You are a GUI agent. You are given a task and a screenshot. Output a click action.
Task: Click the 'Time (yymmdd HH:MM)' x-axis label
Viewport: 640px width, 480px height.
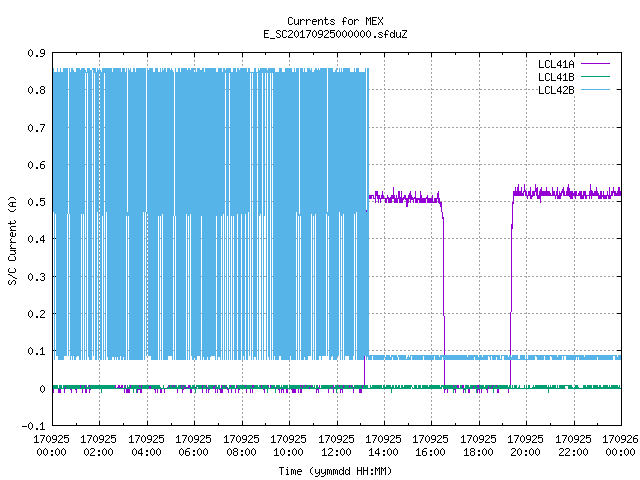335,471
